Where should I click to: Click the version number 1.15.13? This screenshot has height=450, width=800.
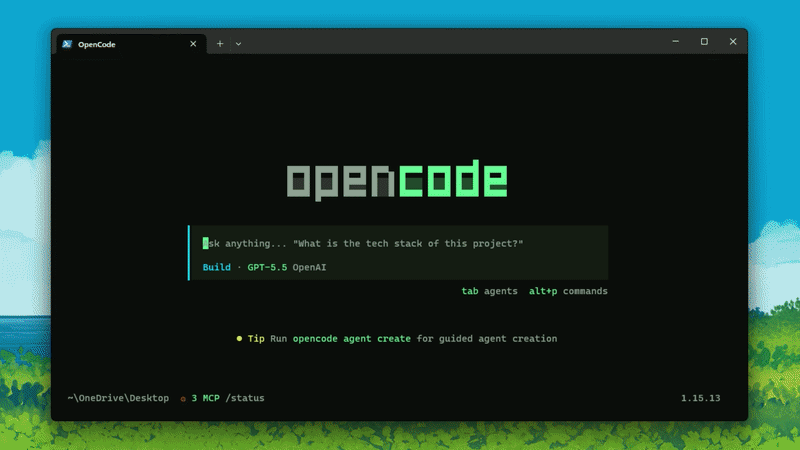[x=701, y=398]
